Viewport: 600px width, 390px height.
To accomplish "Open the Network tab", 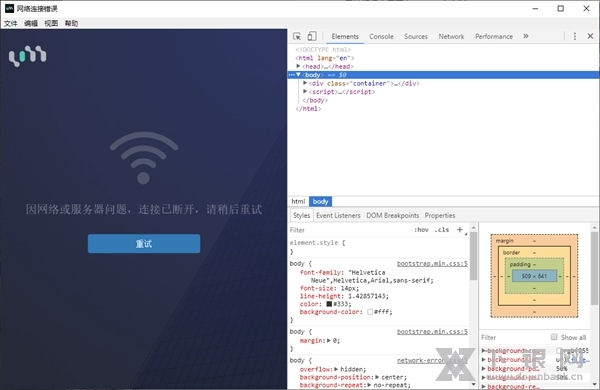I will coord(451,36).
